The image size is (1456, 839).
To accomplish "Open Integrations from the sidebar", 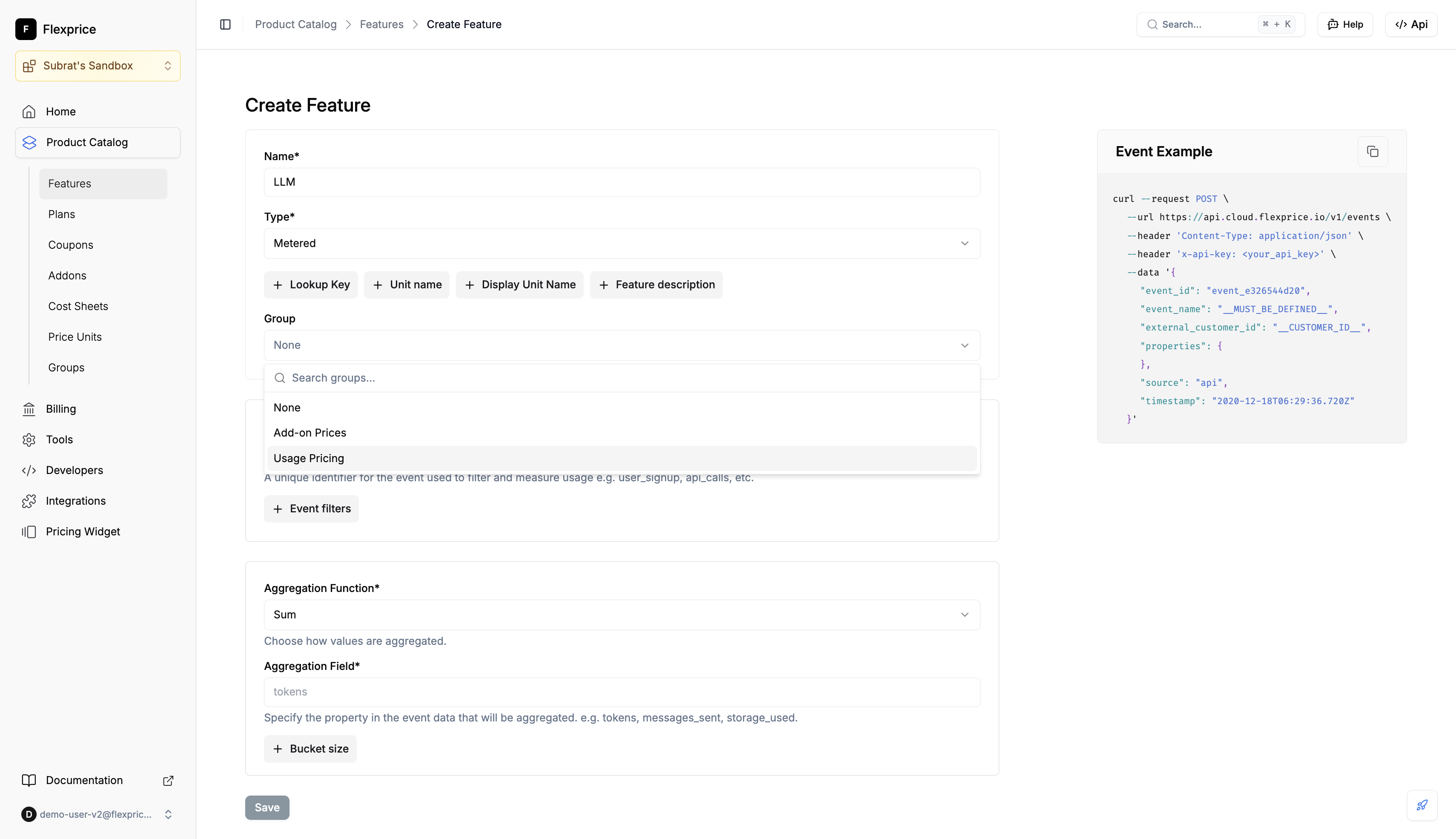I will [75, 500].
